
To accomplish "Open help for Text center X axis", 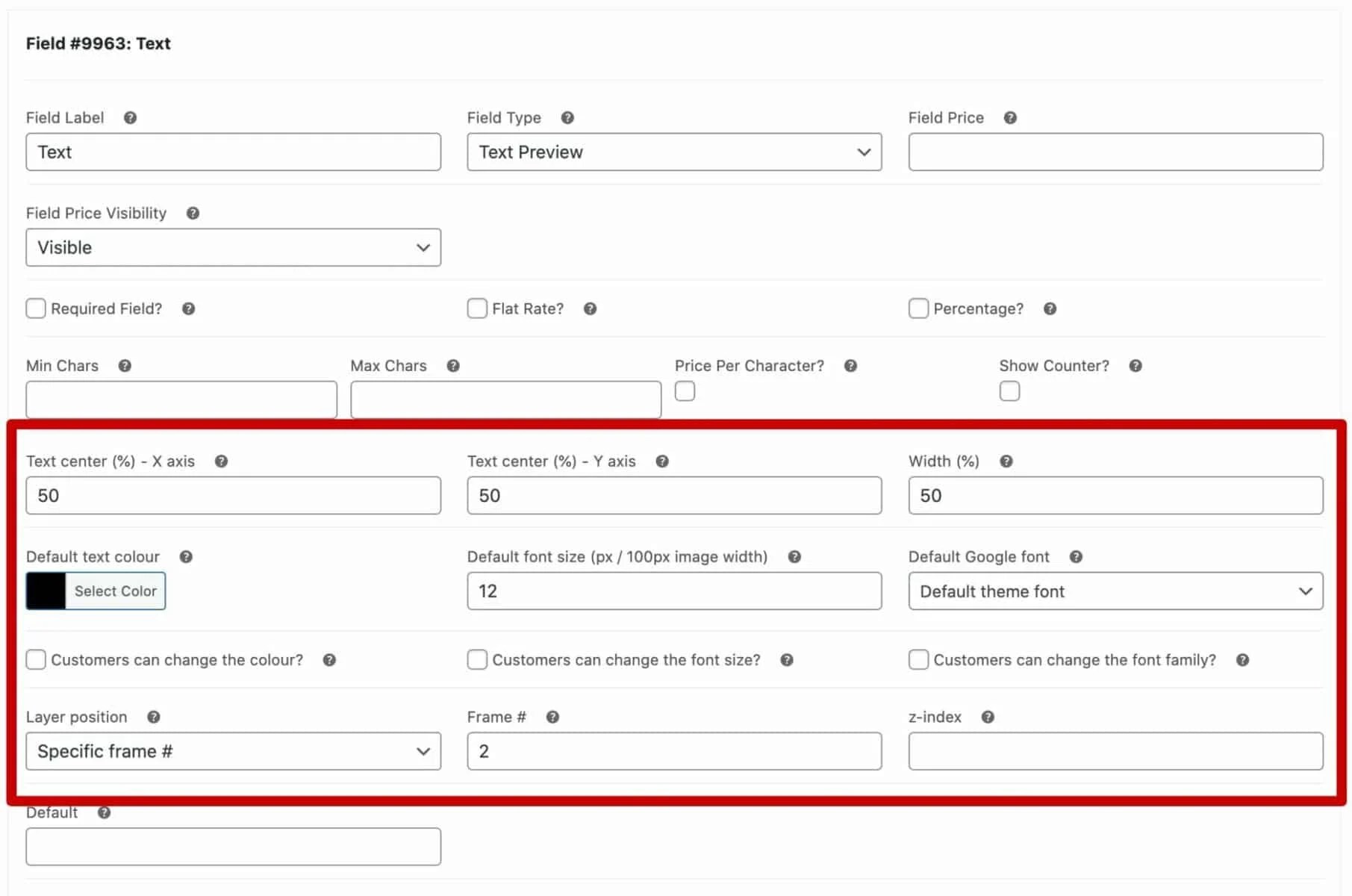I will point(222,461).
